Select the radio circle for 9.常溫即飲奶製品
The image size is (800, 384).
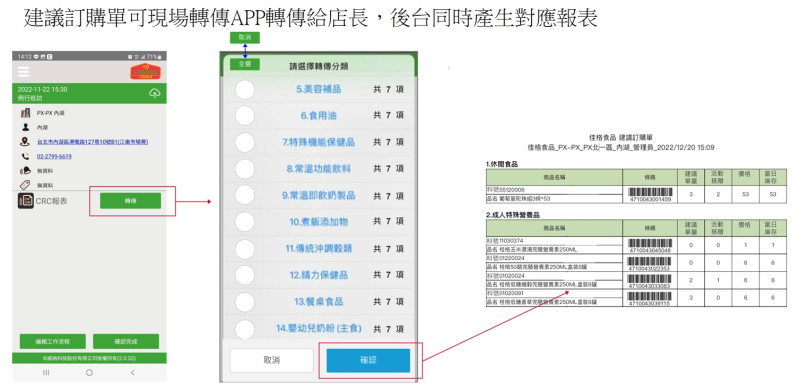(245, 195)
